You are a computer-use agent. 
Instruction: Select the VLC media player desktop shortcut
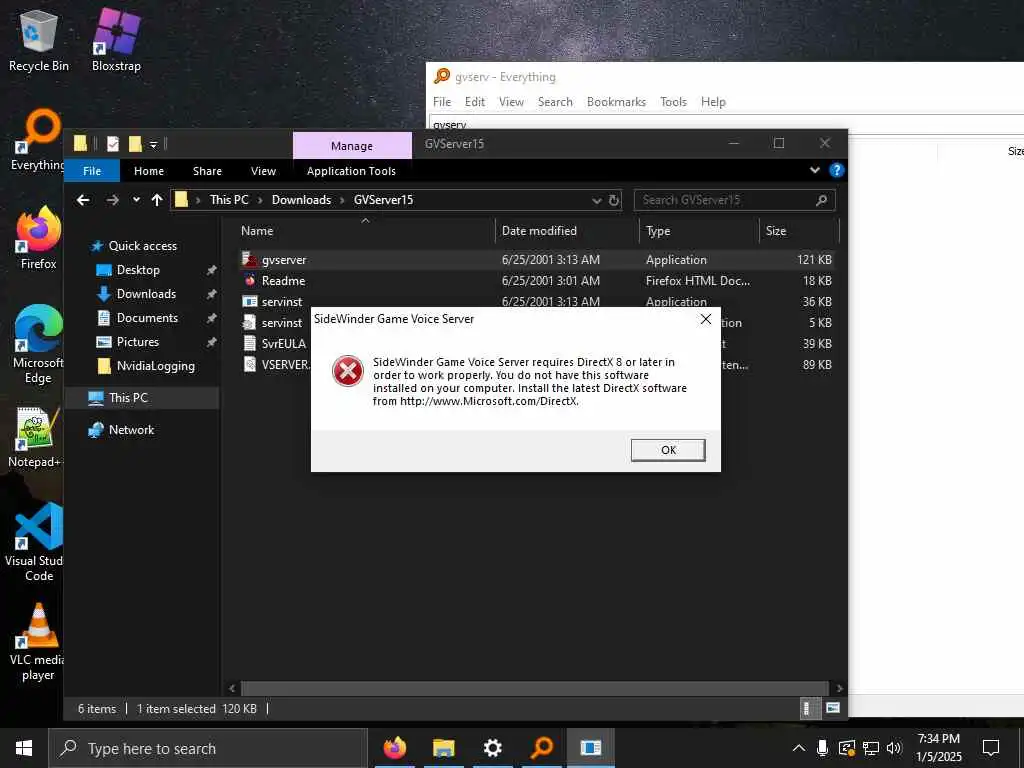[37, 642]
